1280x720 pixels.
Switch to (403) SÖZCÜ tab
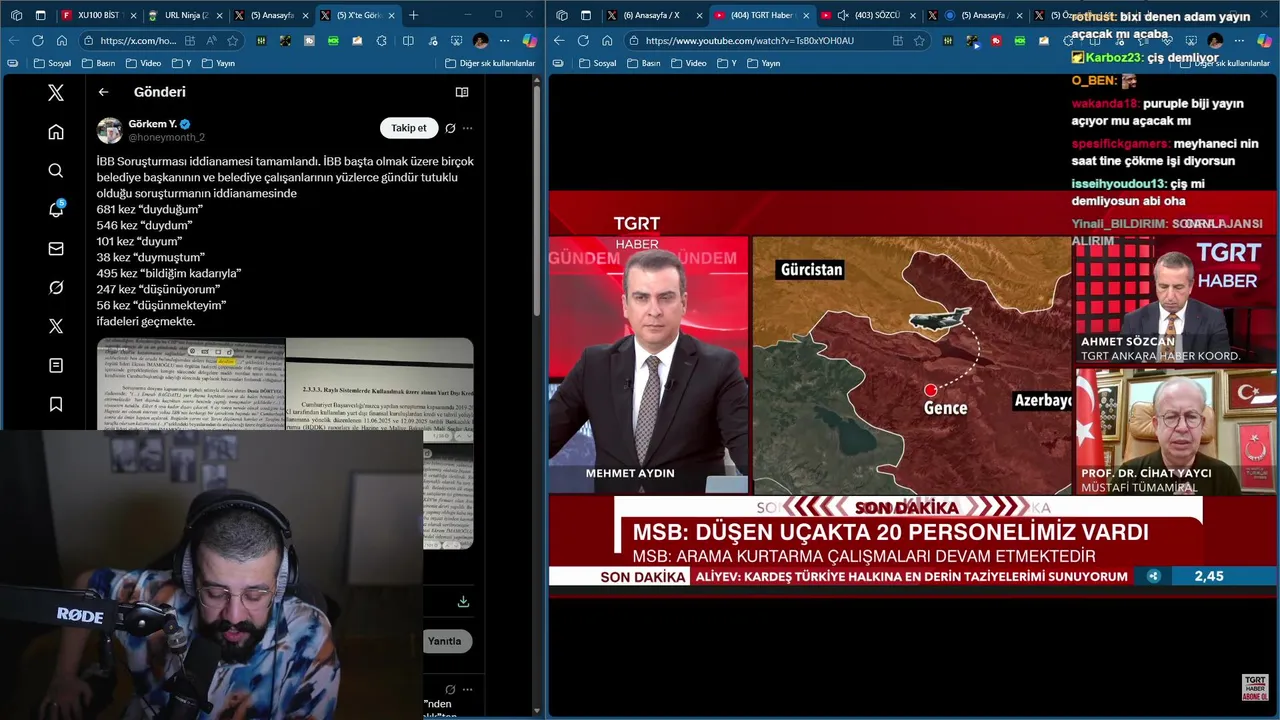click(870, 15)
